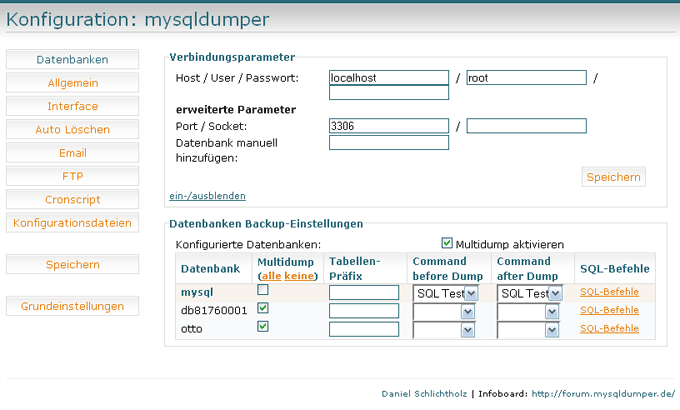
Task: Open Command after Dump dropdown for mysql
Action: coord(530,293)
